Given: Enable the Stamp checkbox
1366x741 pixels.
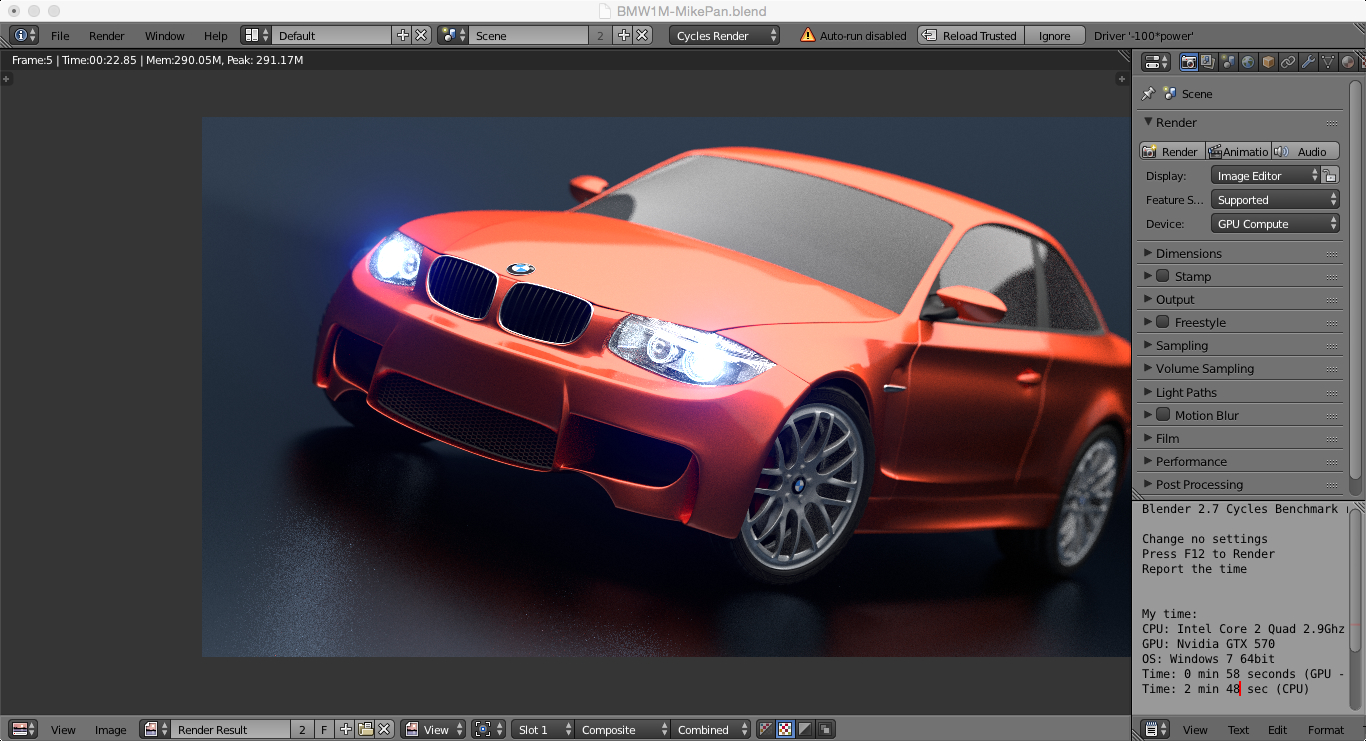Looking at the screenshot, I should (1163, 276).
